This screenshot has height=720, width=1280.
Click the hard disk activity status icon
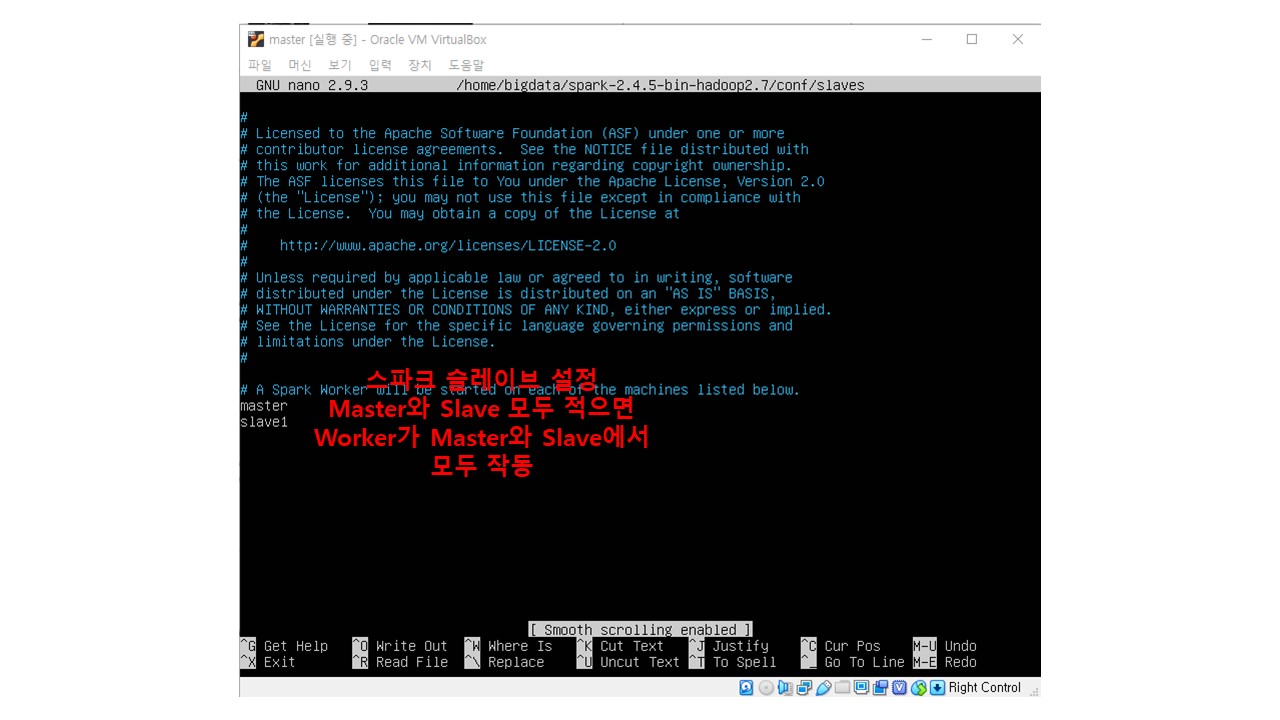tap(746, 688)
